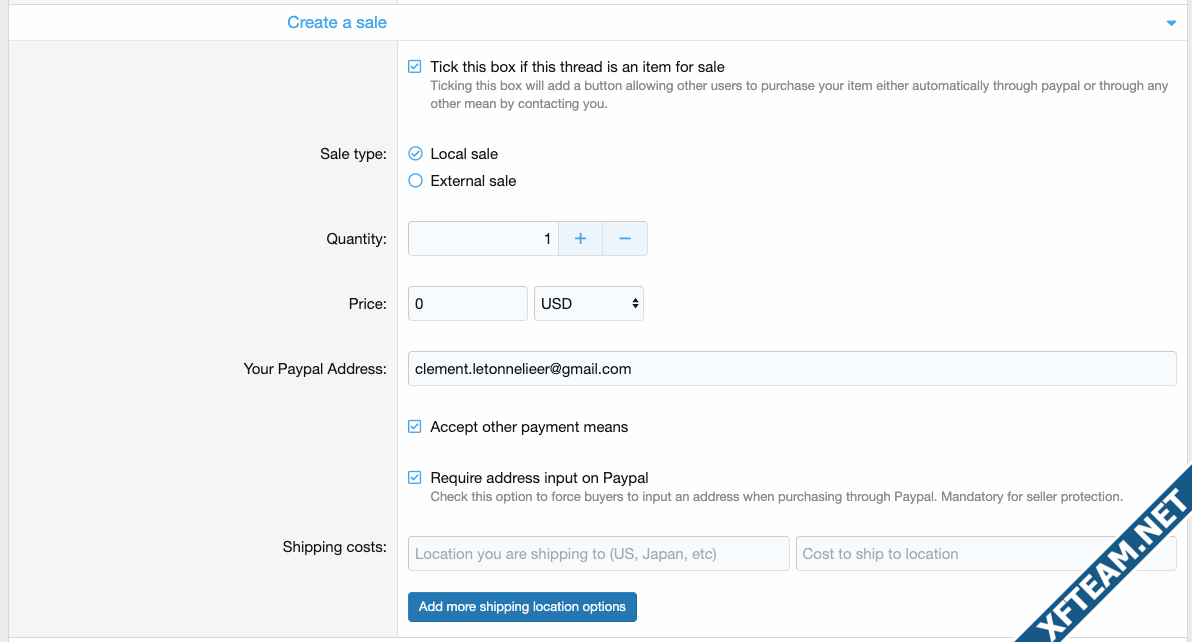1192x642 pixels.
Task: Toggle via the Tick this box item for sale label
Action: (x=578, y=67)
